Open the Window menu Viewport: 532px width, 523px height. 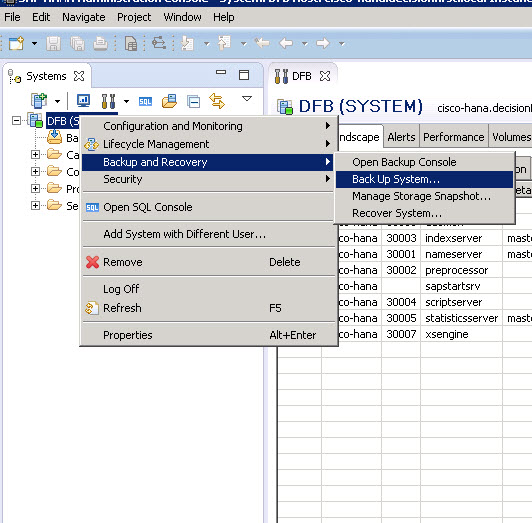(183, 17)
